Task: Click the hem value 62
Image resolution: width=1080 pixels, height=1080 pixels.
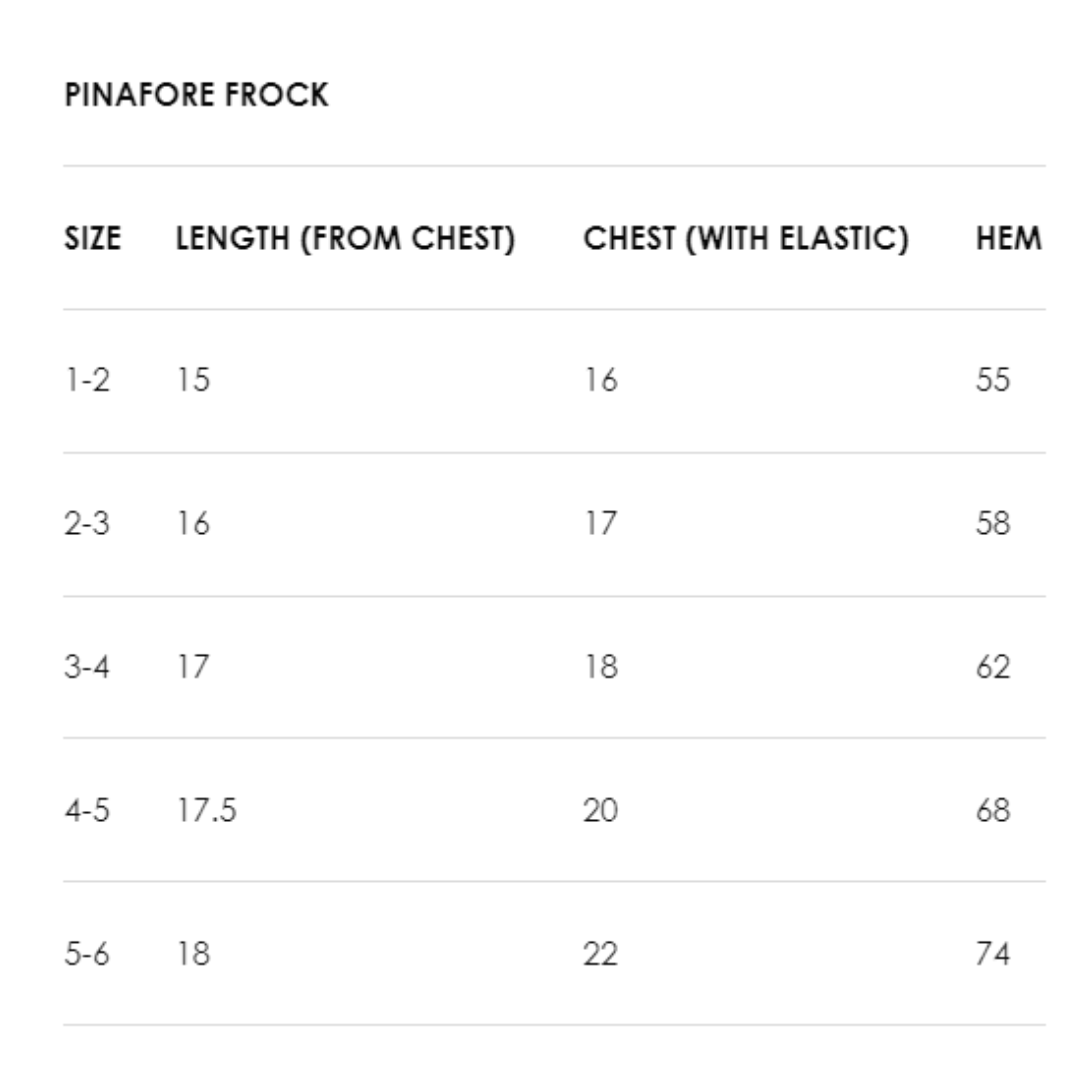Action: pos(993,667)
